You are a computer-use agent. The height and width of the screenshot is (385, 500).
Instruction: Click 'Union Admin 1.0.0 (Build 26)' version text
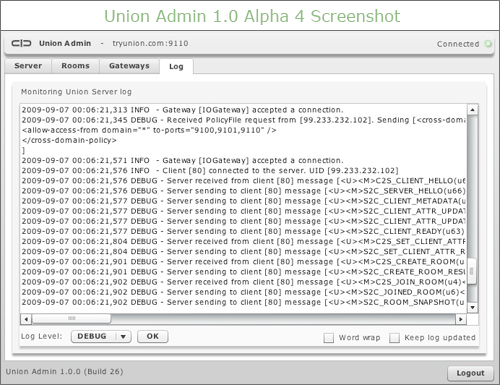(x=64, y=371)
